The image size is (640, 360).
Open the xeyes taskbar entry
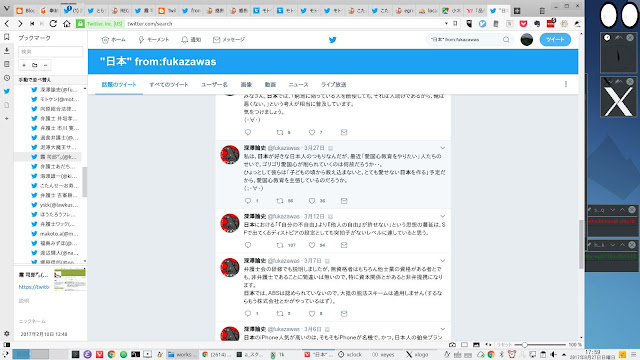coord(384,354)
